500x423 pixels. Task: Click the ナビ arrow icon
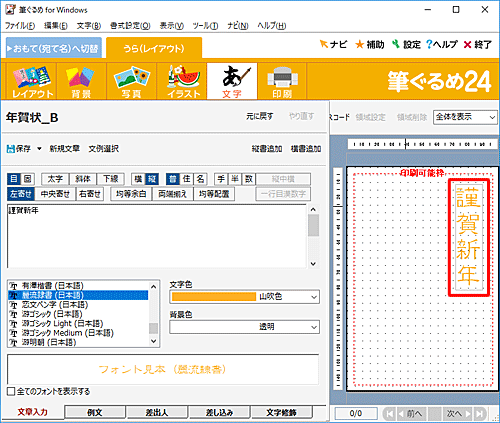[x=323, y=44]
